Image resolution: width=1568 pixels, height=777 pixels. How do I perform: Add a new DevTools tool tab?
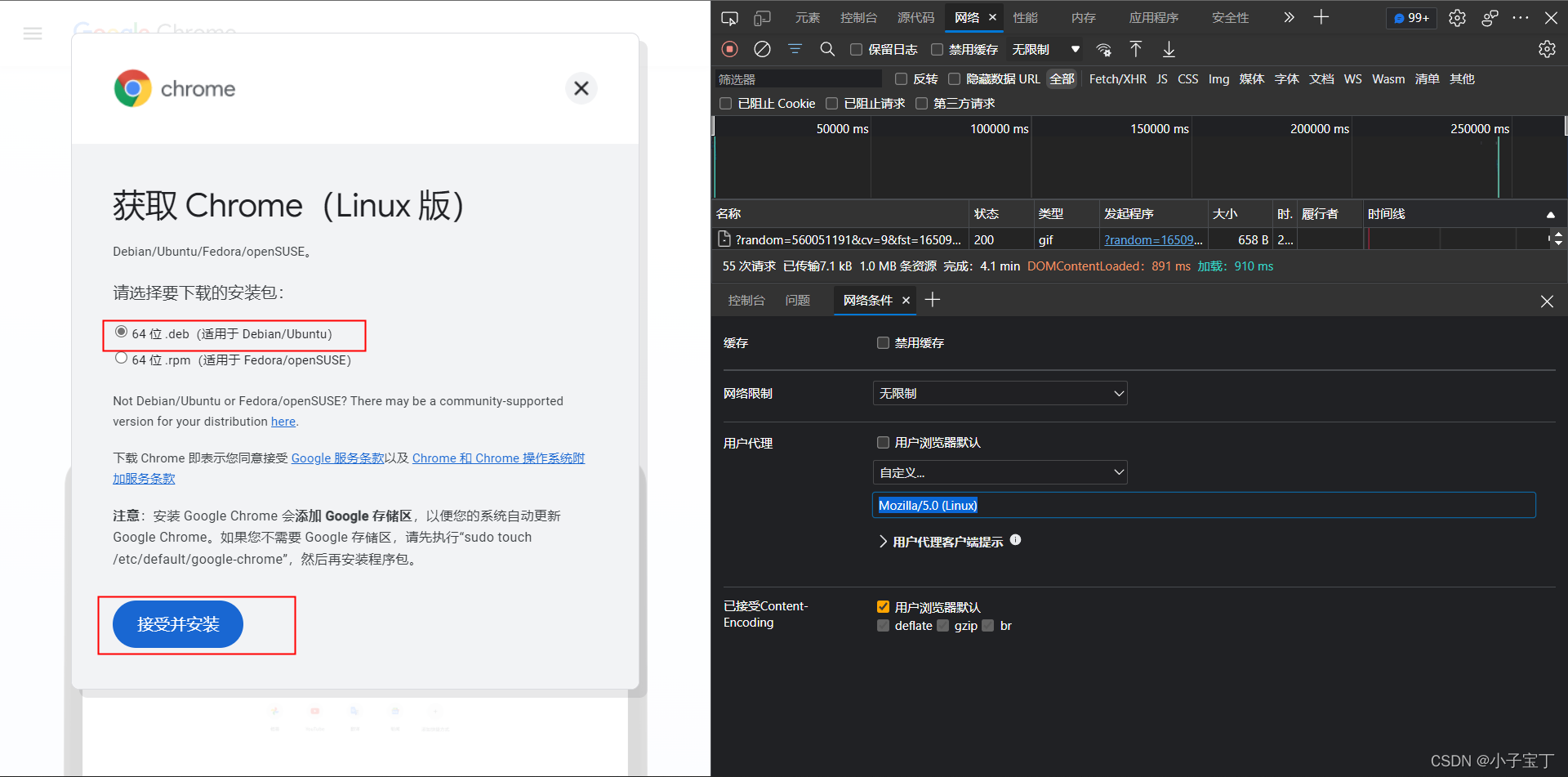tap(1321, 17)
